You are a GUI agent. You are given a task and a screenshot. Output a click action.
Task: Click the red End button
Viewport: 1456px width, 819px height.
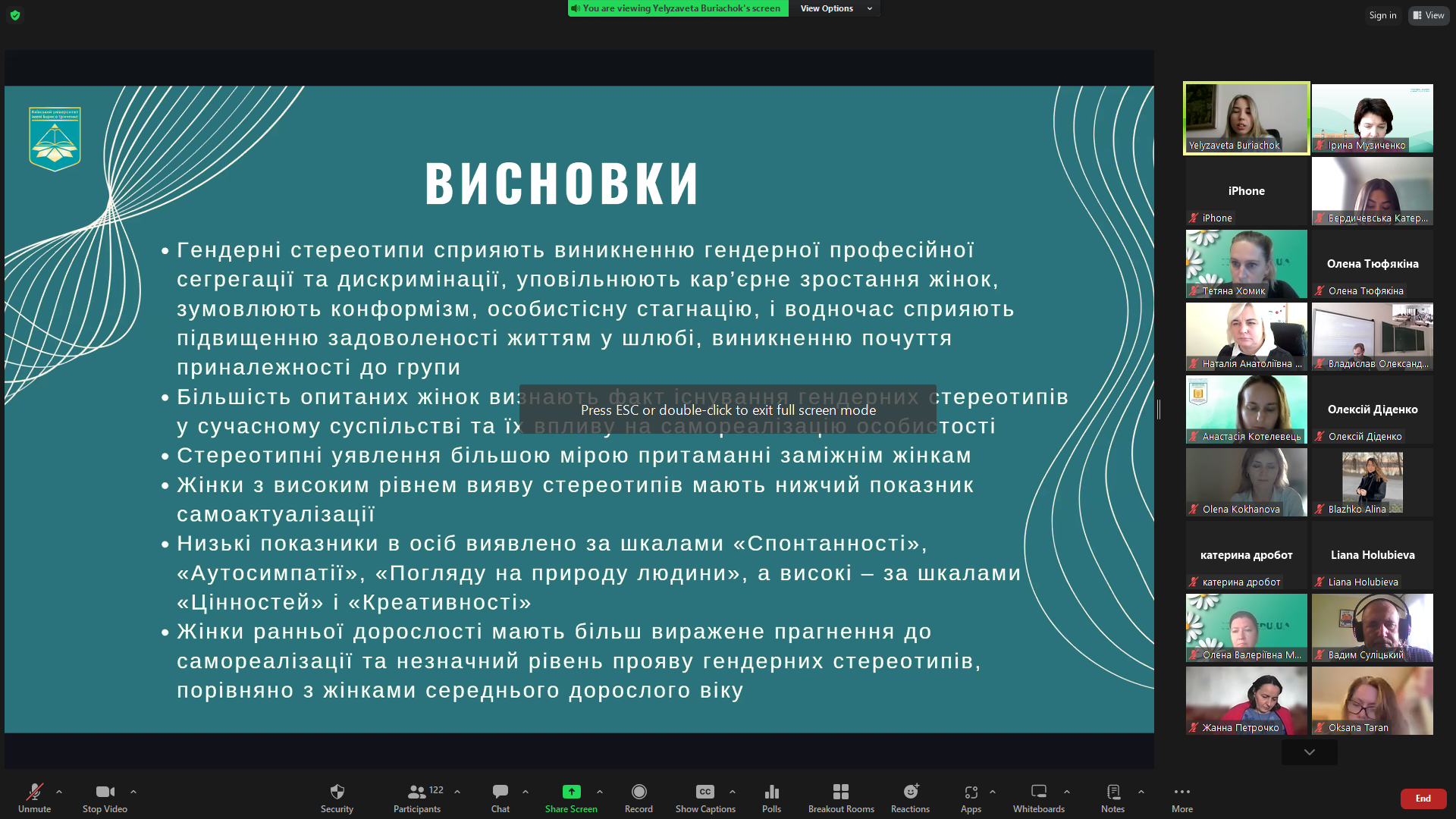pyautogui.click(x=1423, y=799)
